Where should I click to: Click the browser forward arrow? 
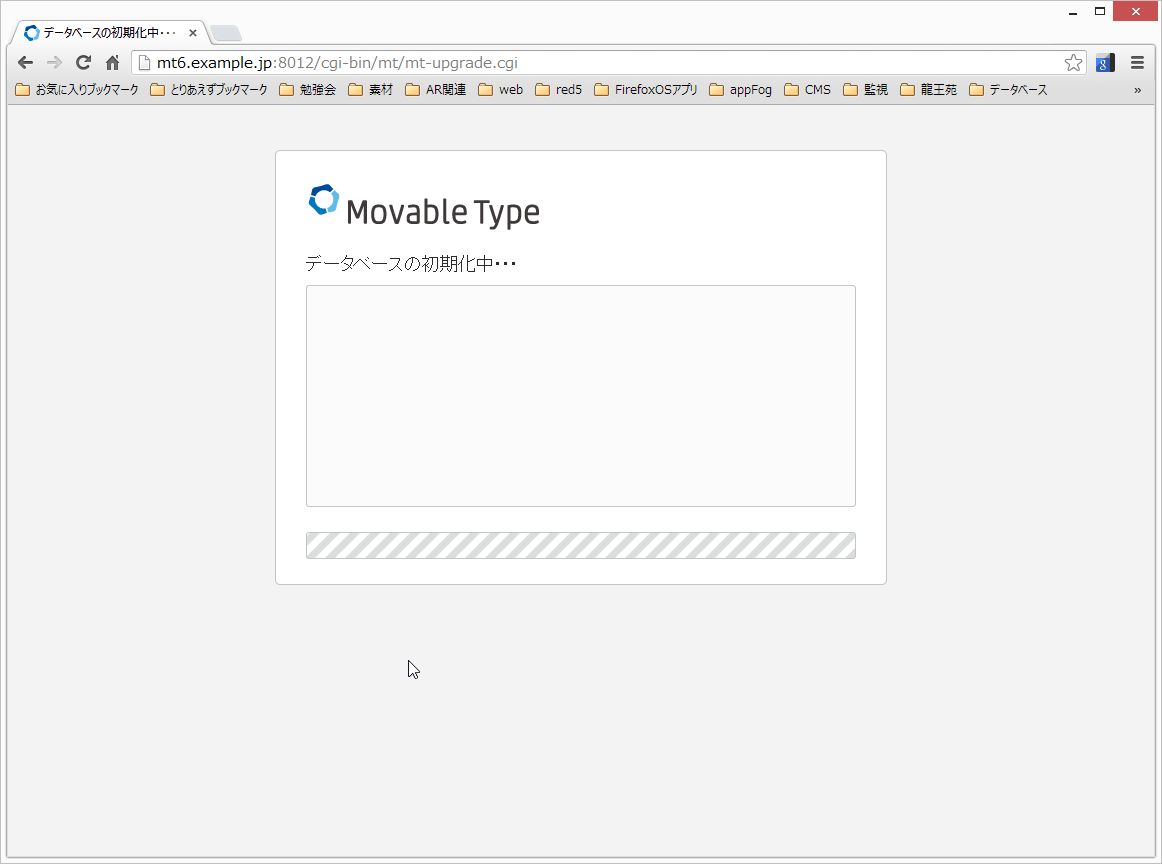pos(54,63)
